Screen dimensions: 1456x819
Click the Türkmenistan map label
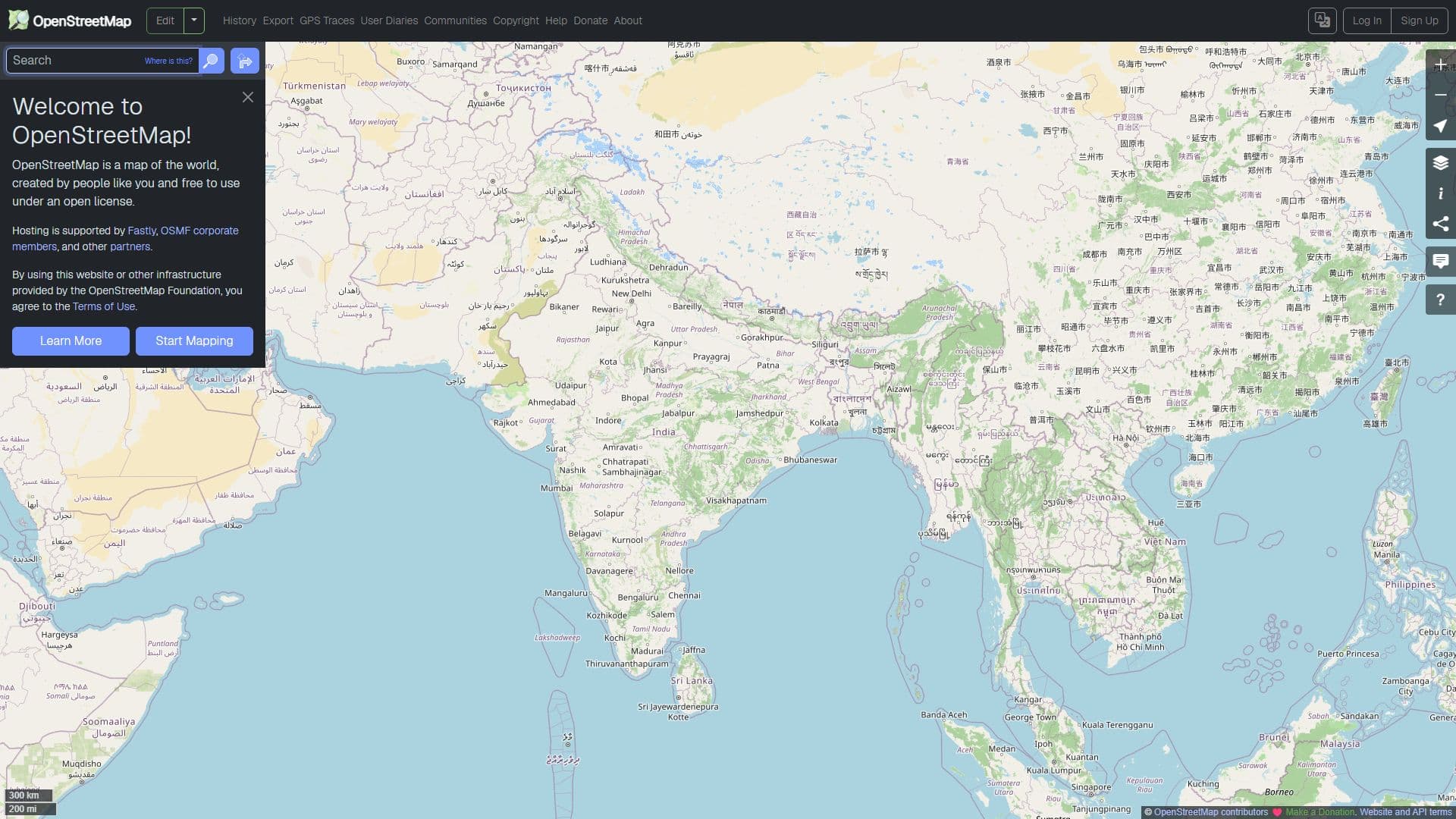pos(314,86)
